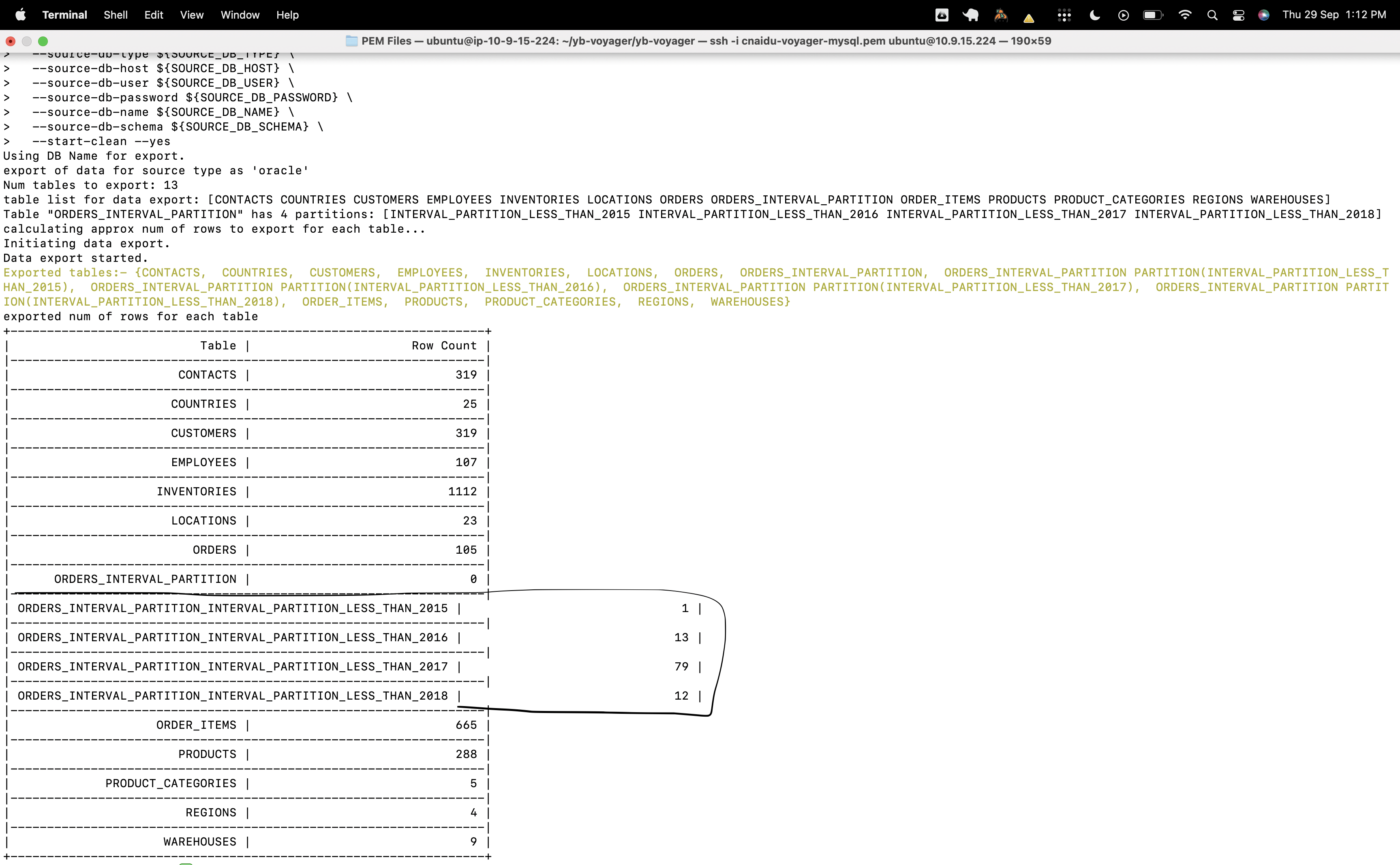Click the REGIONS row count 4

[473, 812]
